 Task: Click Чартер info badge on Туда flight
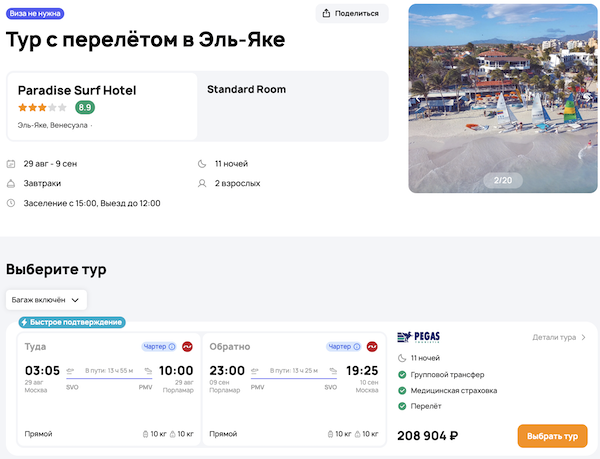159,347
